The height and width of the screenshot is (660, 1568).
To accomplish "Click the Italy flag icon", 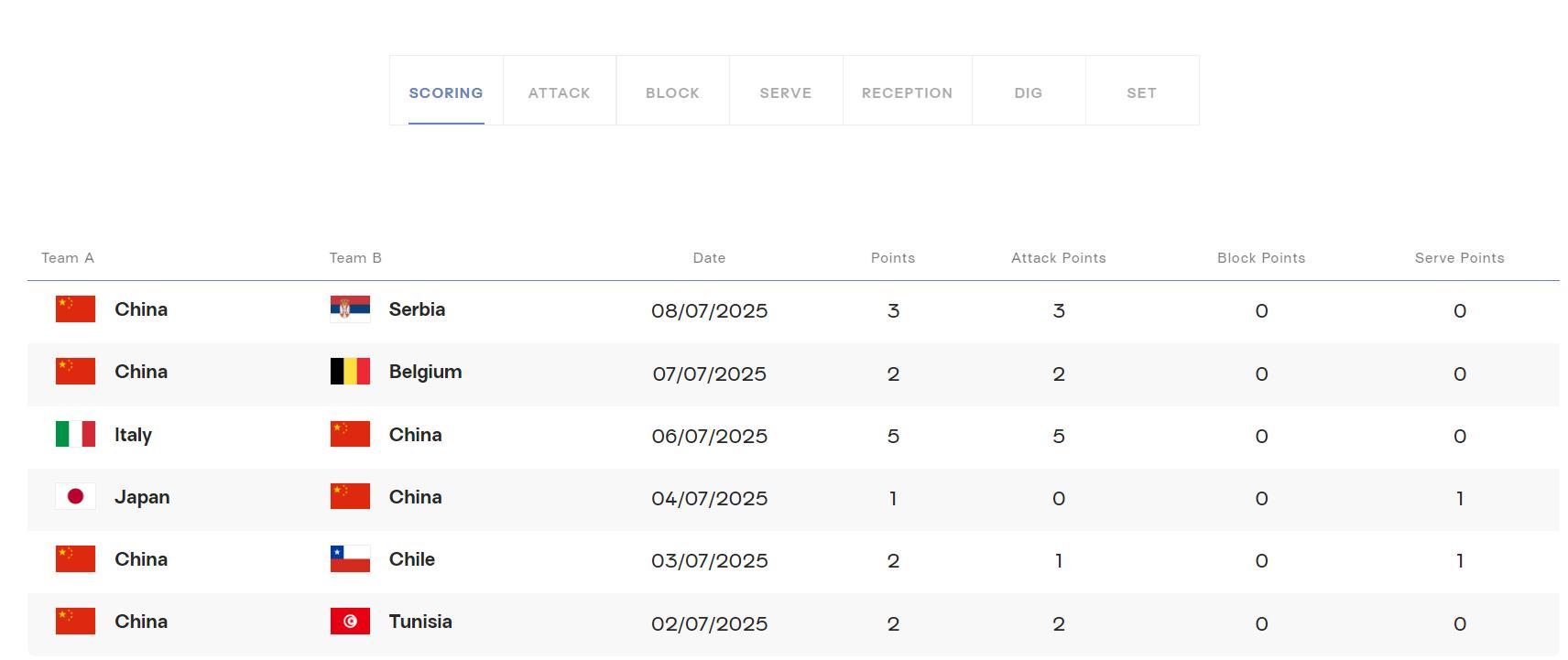I will click(x=75, y=434).
